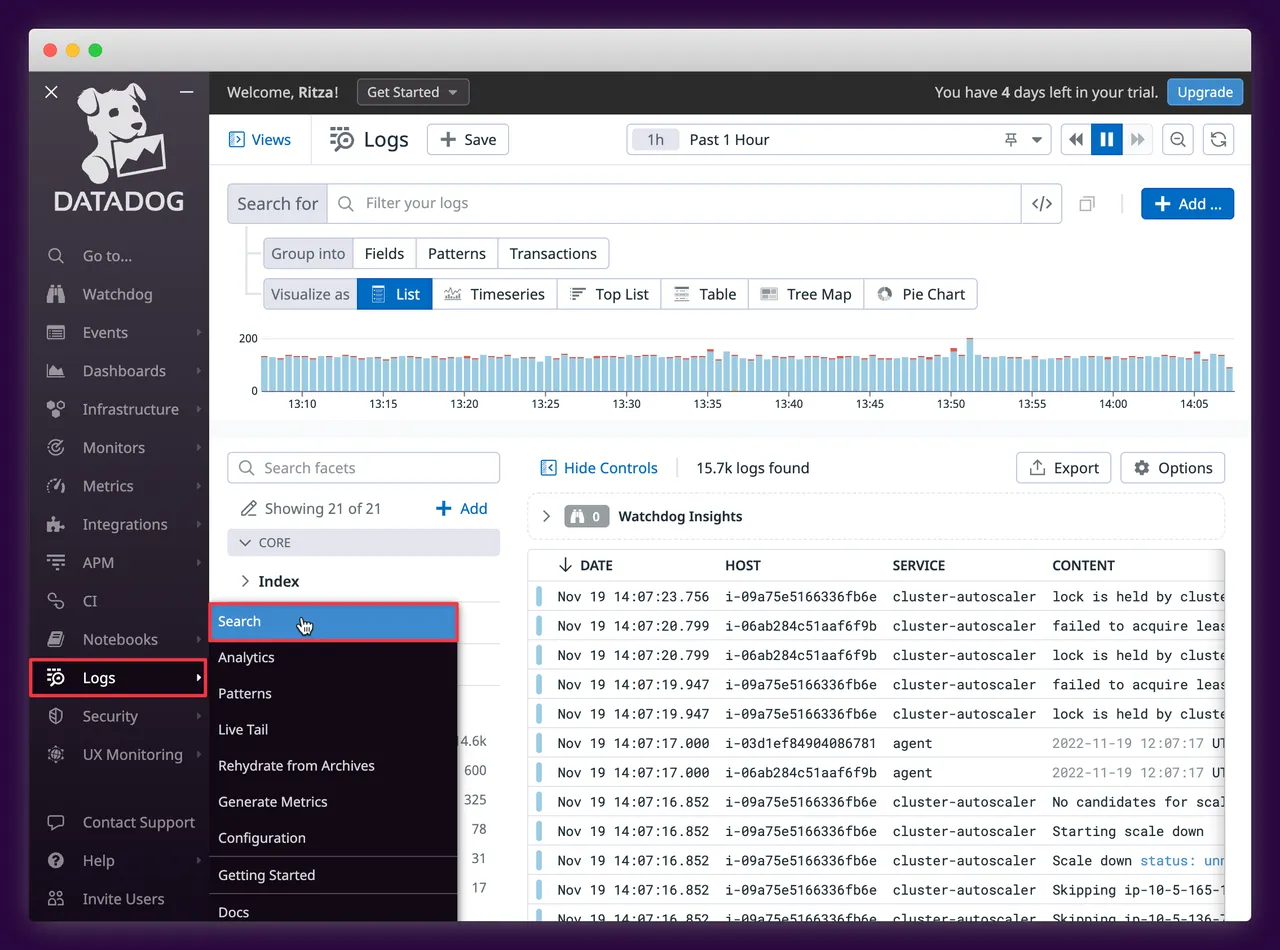
Task: Open Security in the sidebar
Action: pyautogui.click(x=110, y=716)
